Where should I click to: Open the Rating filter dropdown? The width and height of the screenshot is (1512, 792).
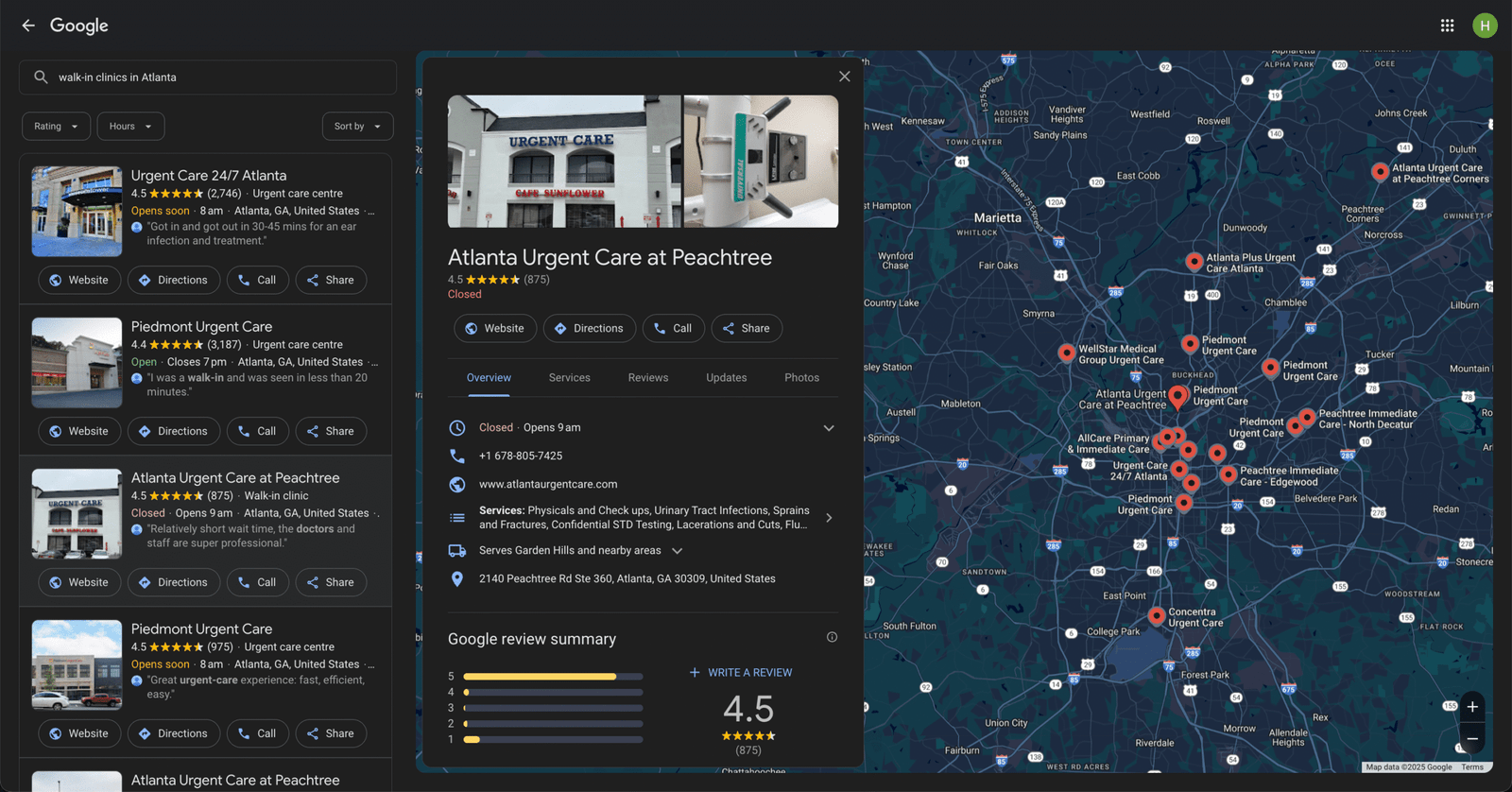[57, 127]
